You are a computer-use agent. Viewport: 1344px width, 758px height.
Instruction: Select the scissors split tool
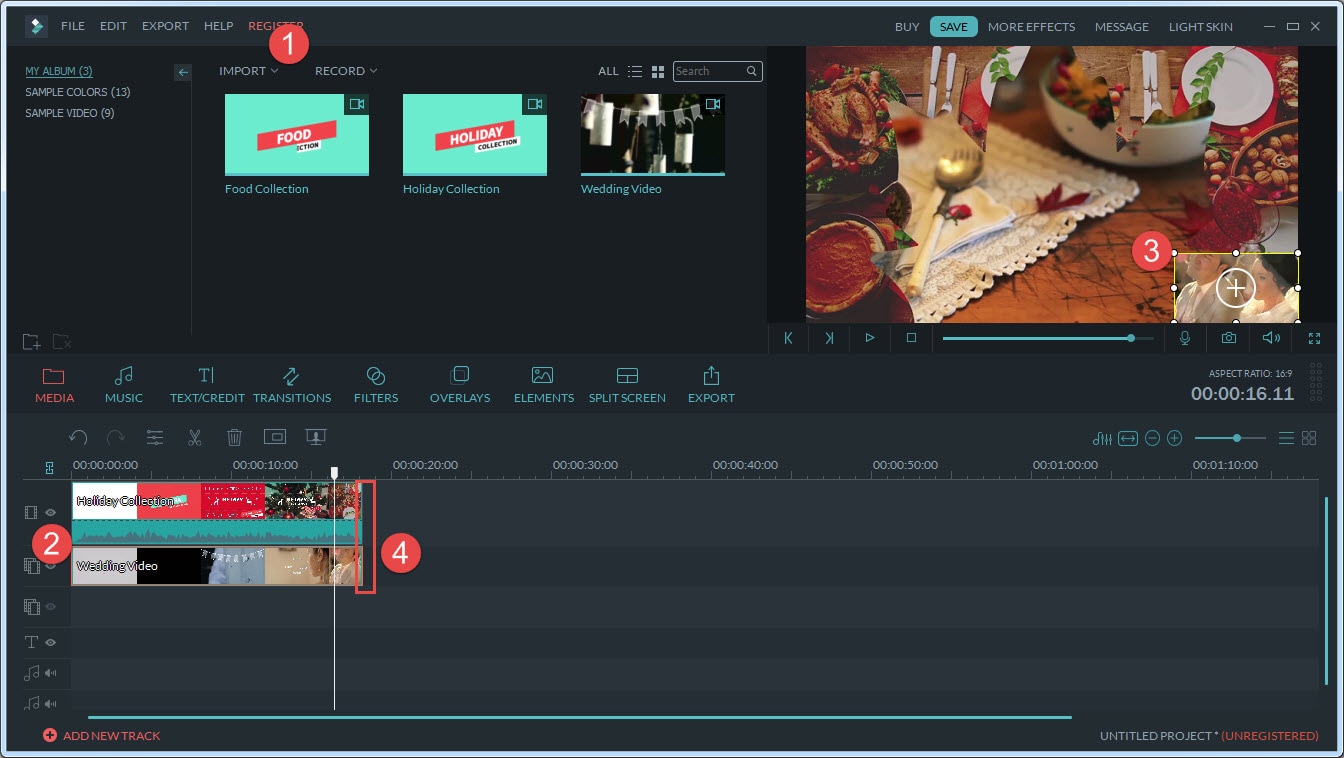click(194, 437)
